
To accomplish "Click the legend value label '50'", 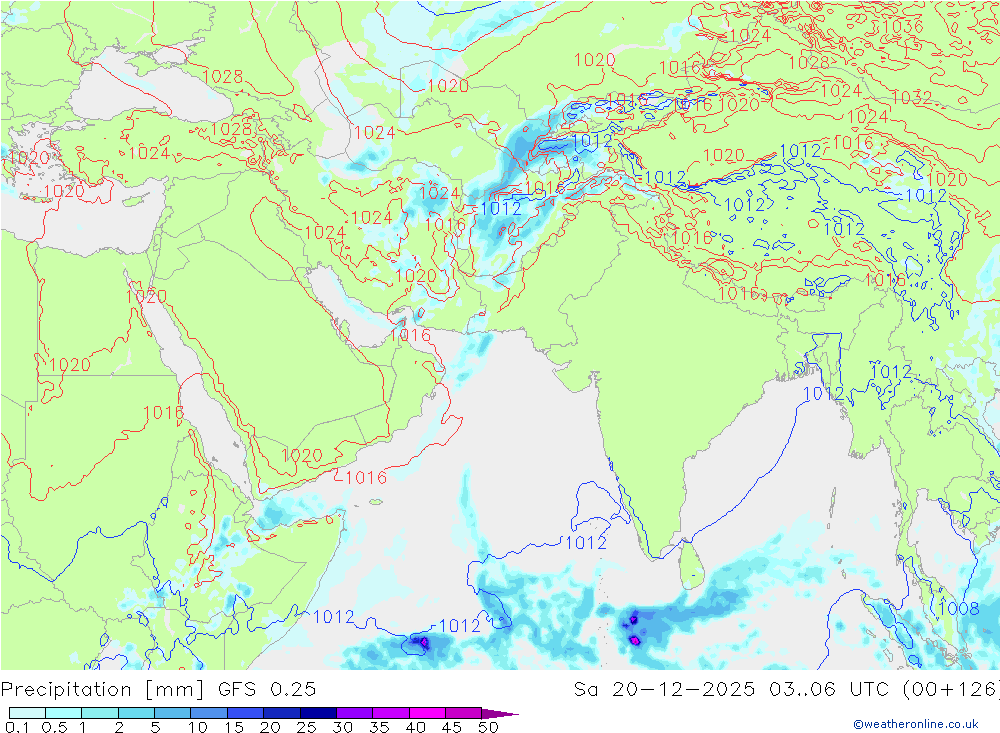I will click(488, 727).
